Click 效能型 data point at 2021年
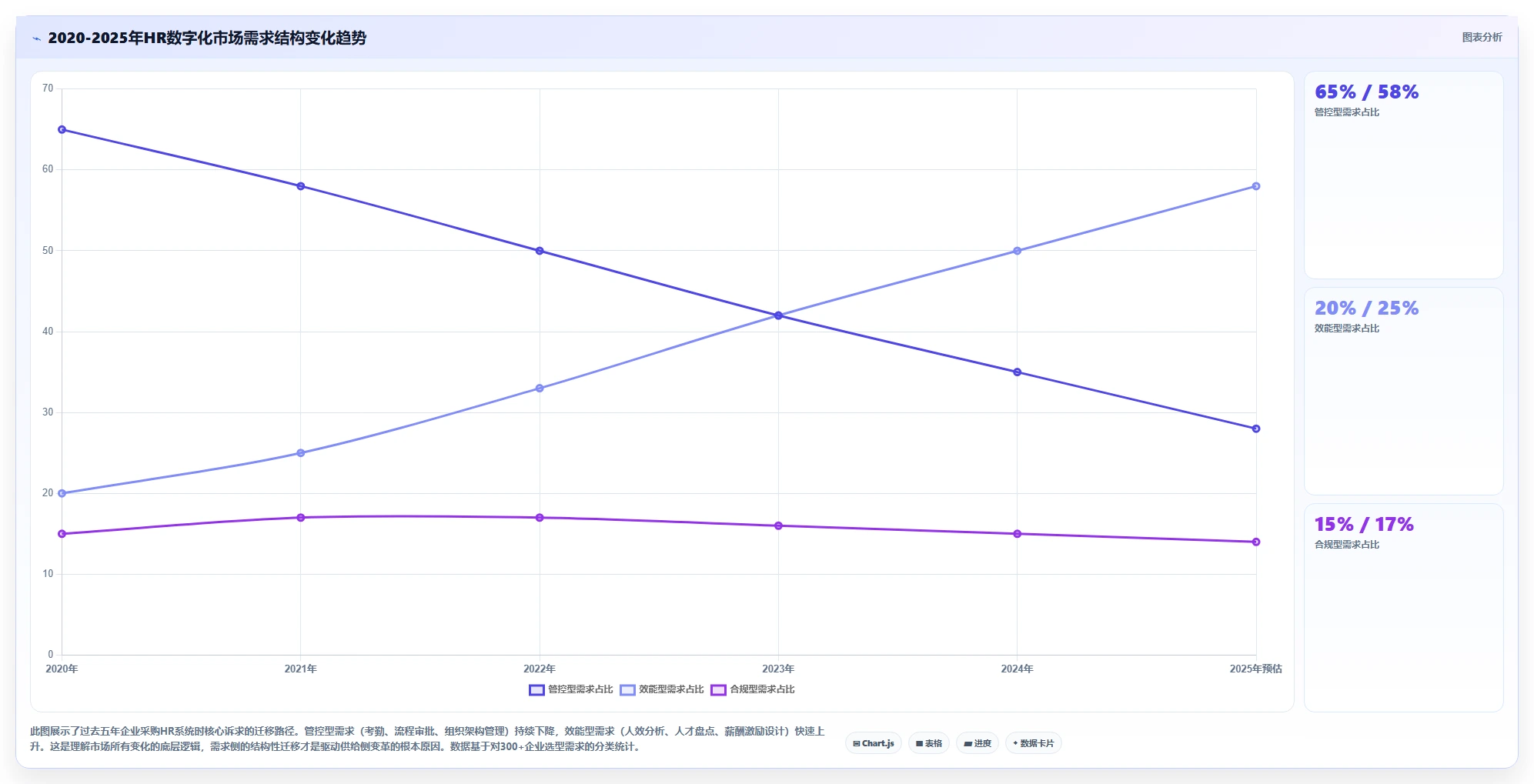1534x784 pixels. click(x=301, y=453)
